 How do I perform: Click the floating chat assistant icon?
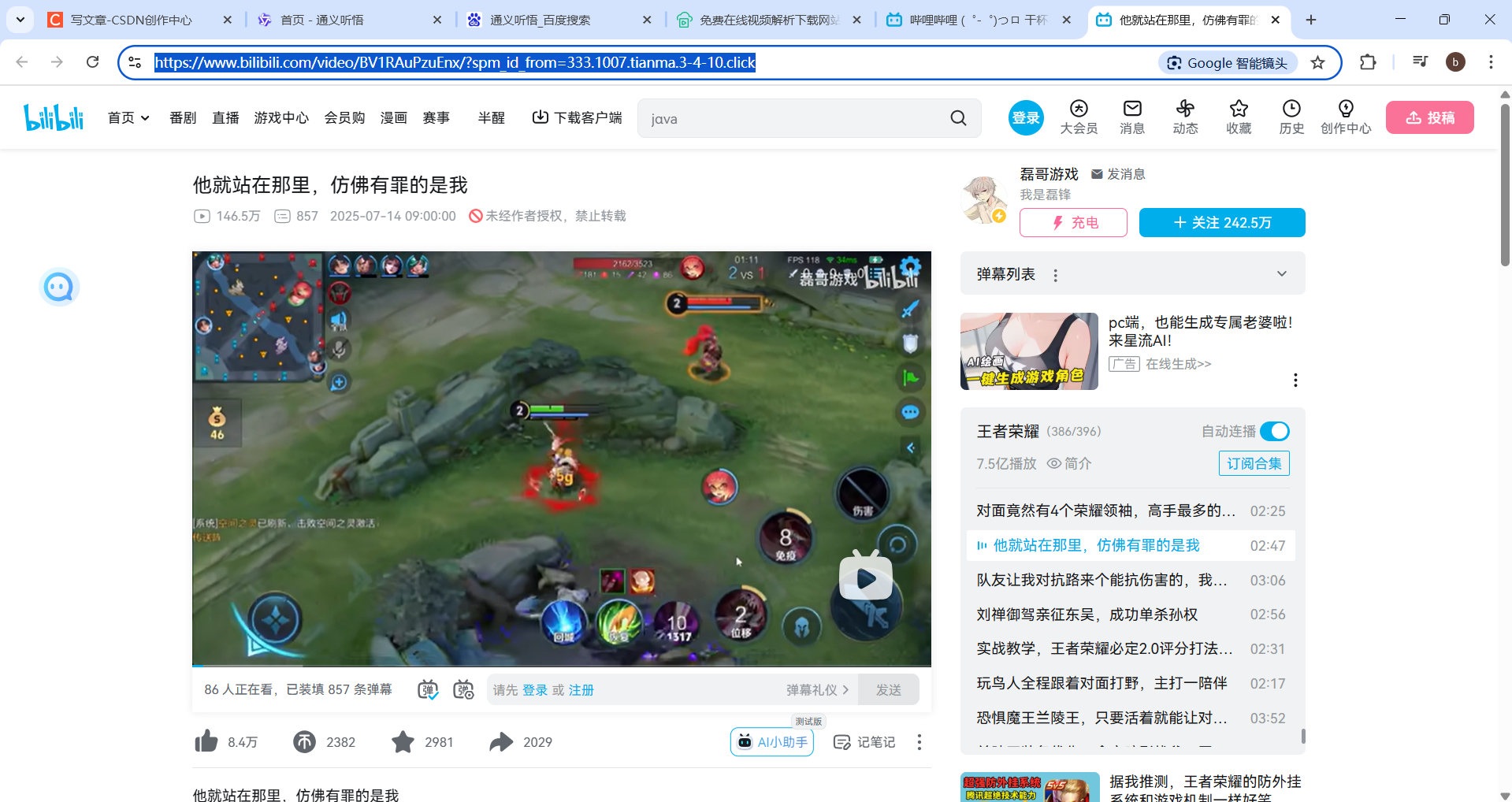click(59, 287)
